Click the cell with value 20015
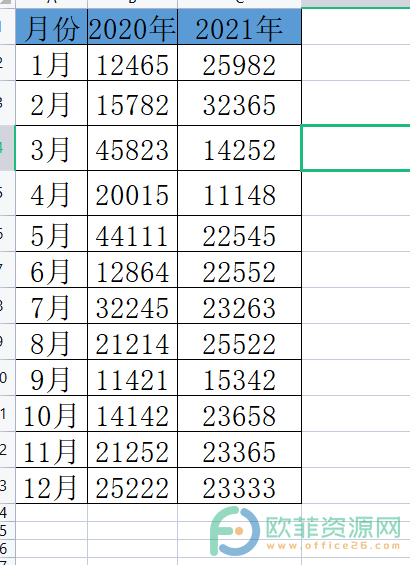The image size is (410, 565). (x=133, y=193)
